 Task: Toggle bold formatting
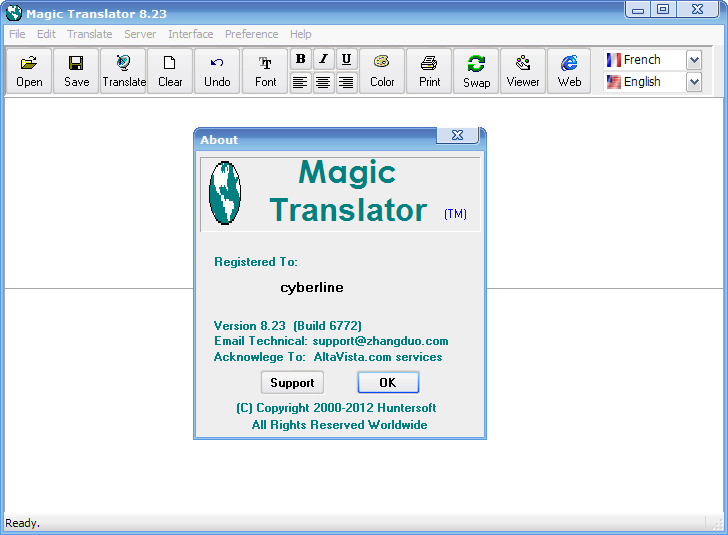pos(300,59)
